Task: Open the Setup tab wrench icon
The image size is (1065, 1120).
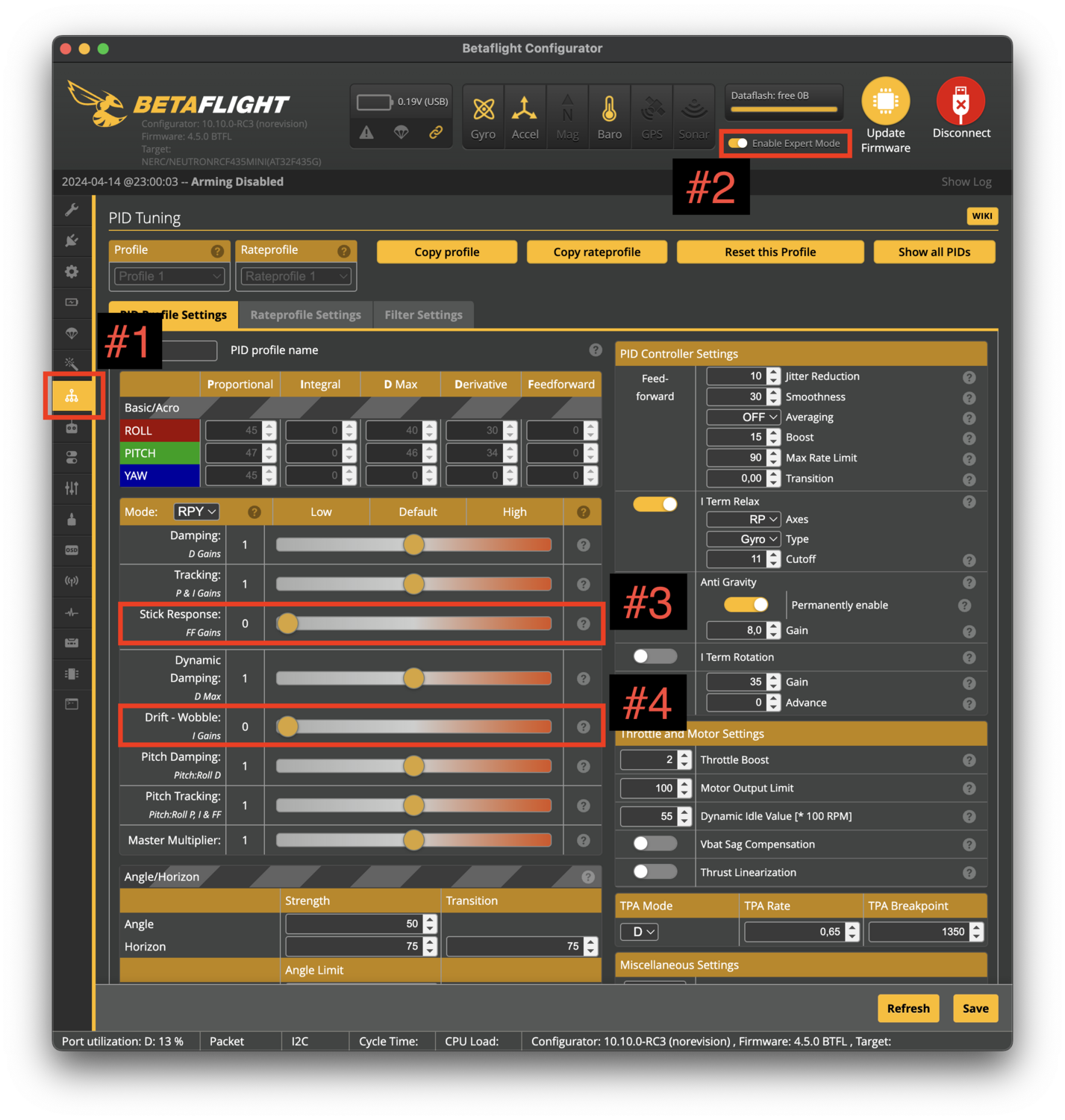Action: coord(72,210)
